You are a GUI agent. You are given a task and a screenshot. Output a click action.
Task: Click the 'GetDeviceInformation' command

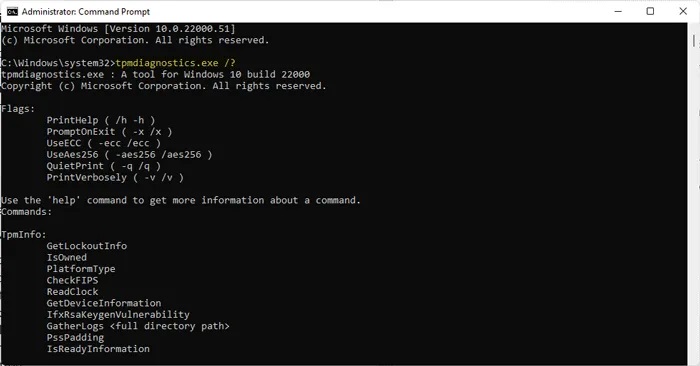[x=104, y=303]
